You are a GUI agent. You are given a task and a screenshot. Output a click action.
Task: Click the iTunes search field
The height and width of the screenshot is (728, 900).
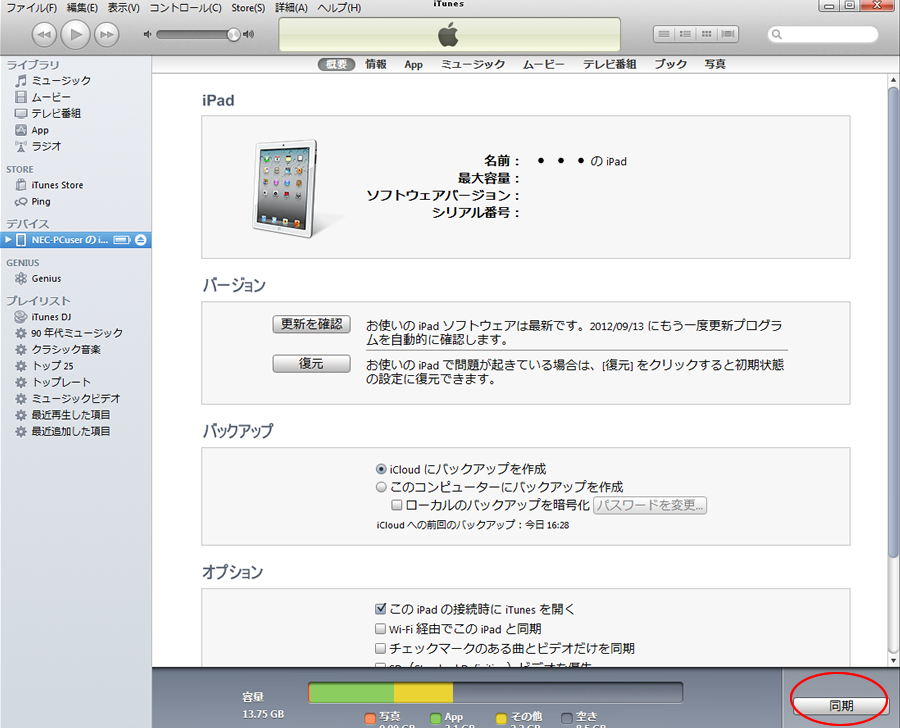823,34
